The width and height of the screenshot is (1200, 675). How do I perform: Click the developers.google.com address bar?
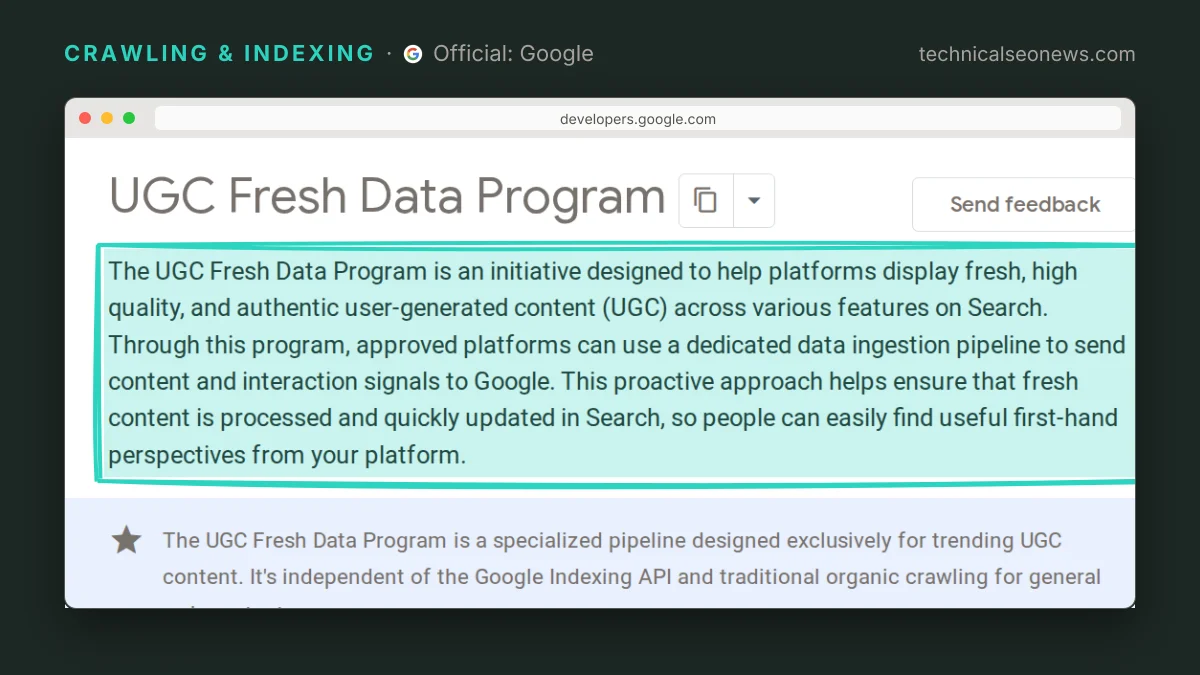coord(637,119)
